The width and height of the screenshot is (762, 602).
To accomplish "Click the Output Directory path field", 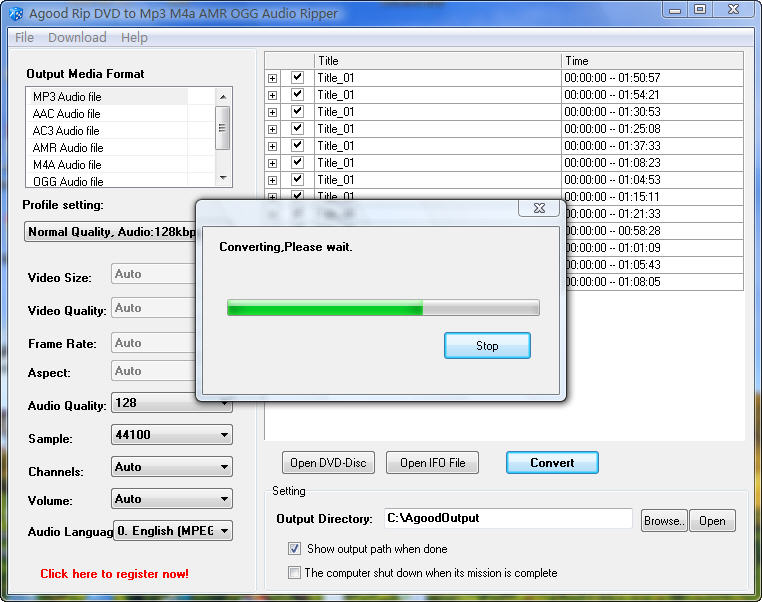I will (x=508, y=518).
